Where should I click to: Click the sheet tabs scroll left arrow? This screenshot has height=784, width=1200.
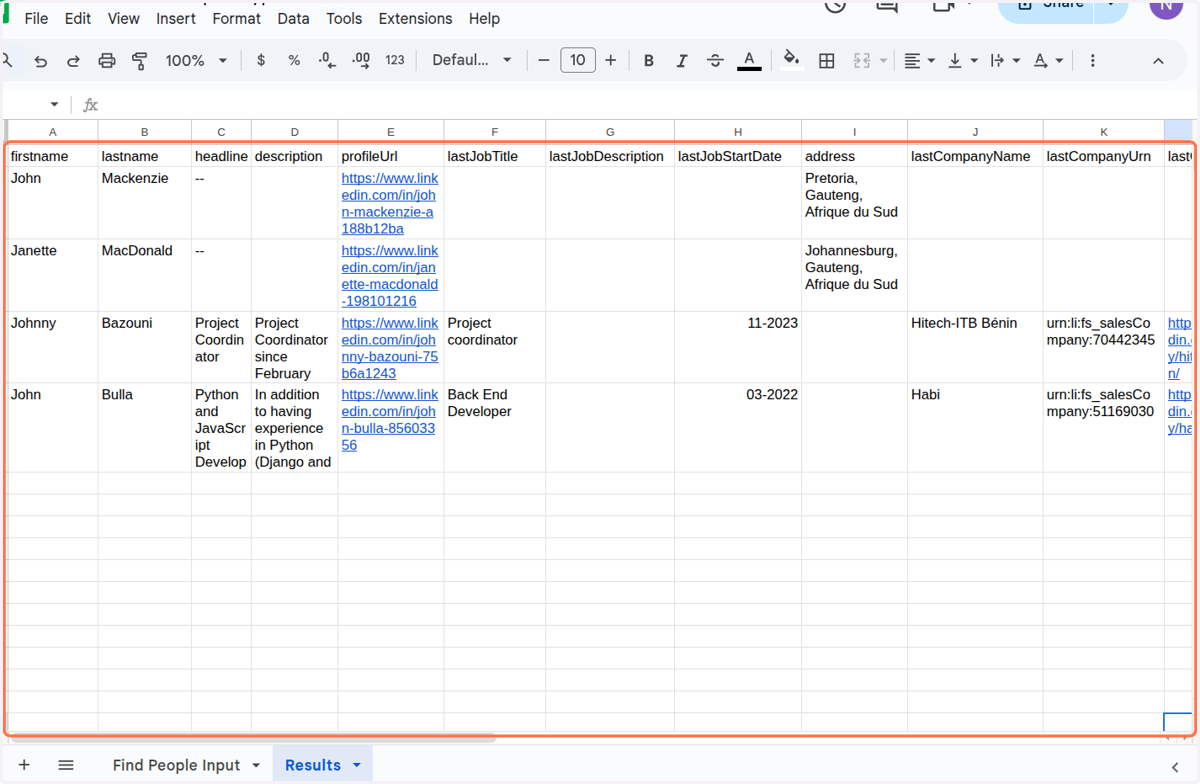tap(1175, 767)
